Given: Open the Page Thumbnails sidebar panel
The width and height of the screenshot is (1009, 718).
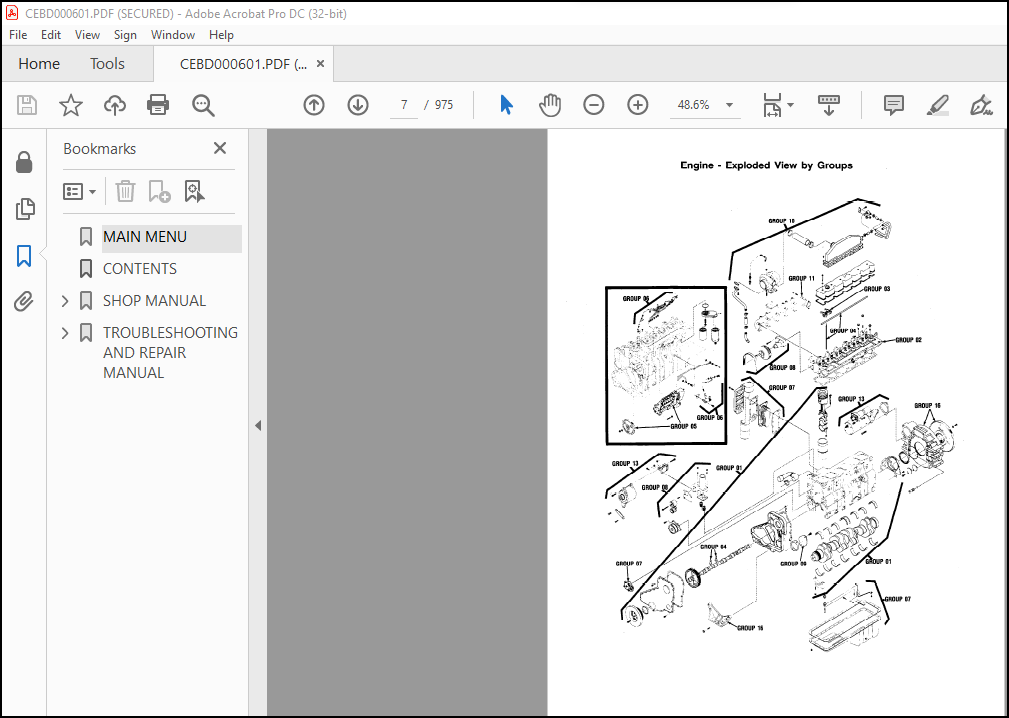Looking at the screenshot, I should (24, 209).
